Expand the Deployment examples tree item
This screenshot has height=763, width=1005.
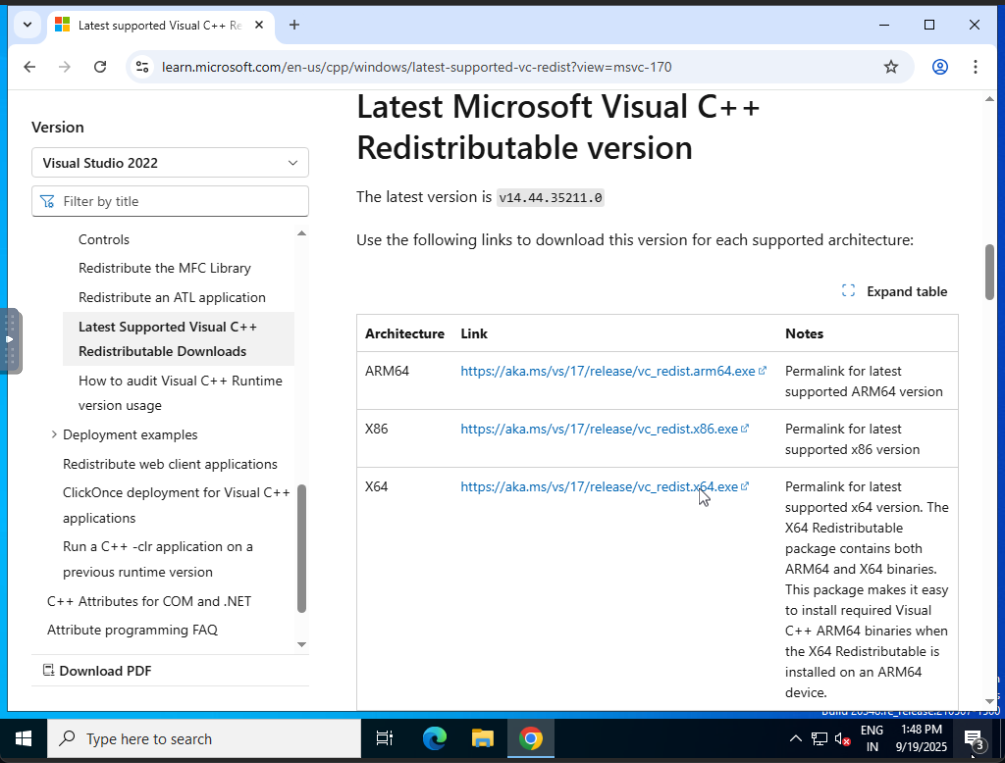click(x=54, y=435)
